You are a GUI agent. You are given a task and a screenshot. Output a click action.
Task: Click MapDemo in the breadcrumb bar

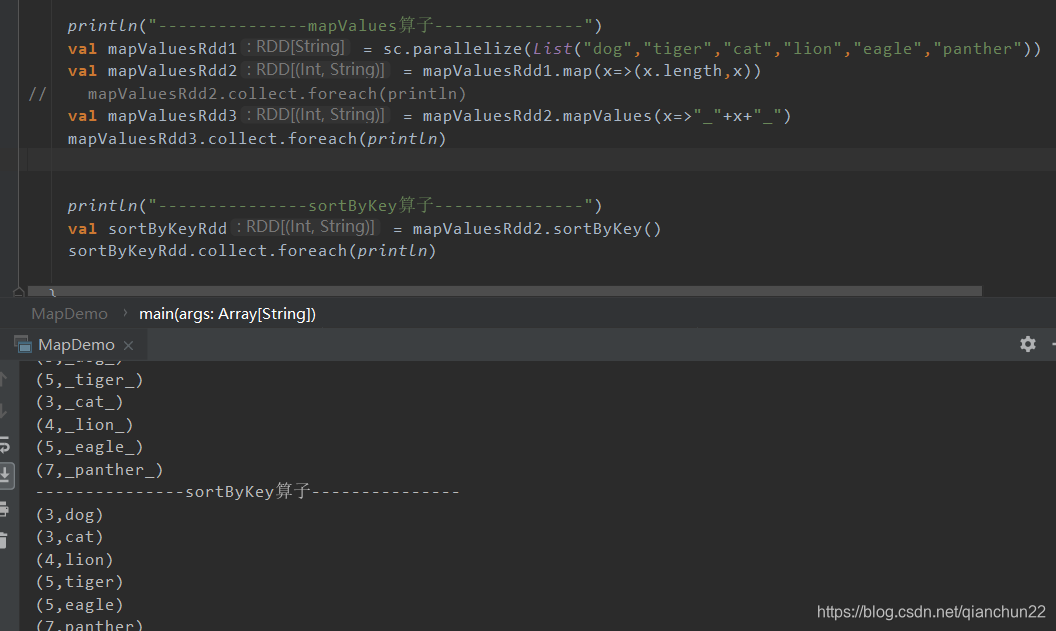69,314
